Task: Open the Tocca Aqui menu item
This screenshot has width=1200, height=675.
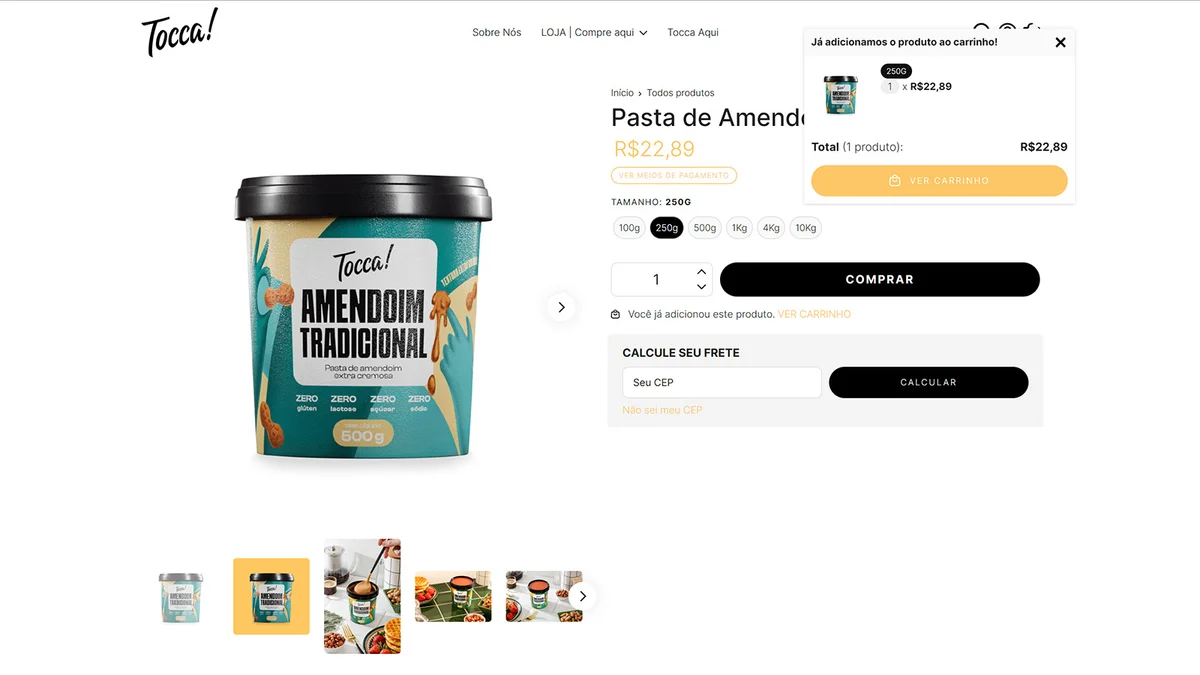Action: pyautogui.click(x=693, y=32)
